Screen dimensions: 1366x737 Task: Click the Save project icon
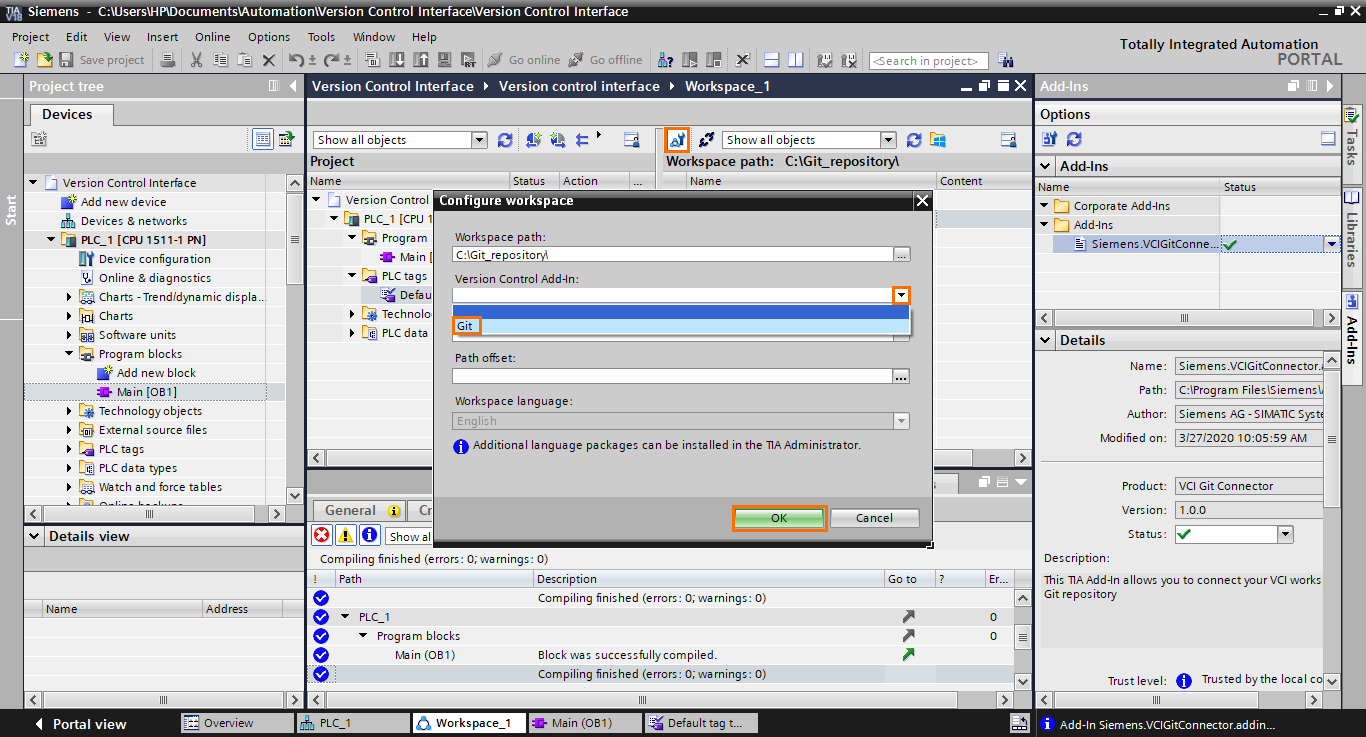pyautogui.click(x=66, y=60)
